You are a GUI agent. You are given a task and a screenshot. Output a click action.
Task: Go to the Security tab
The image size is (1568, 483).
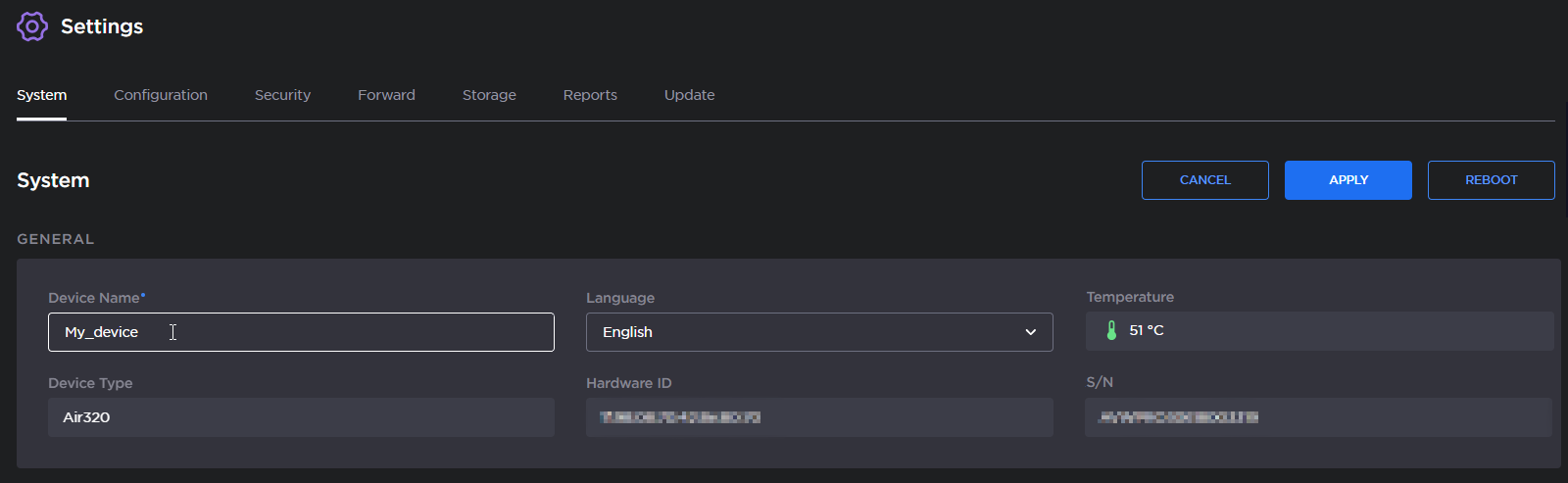click(x=282, y=95)
